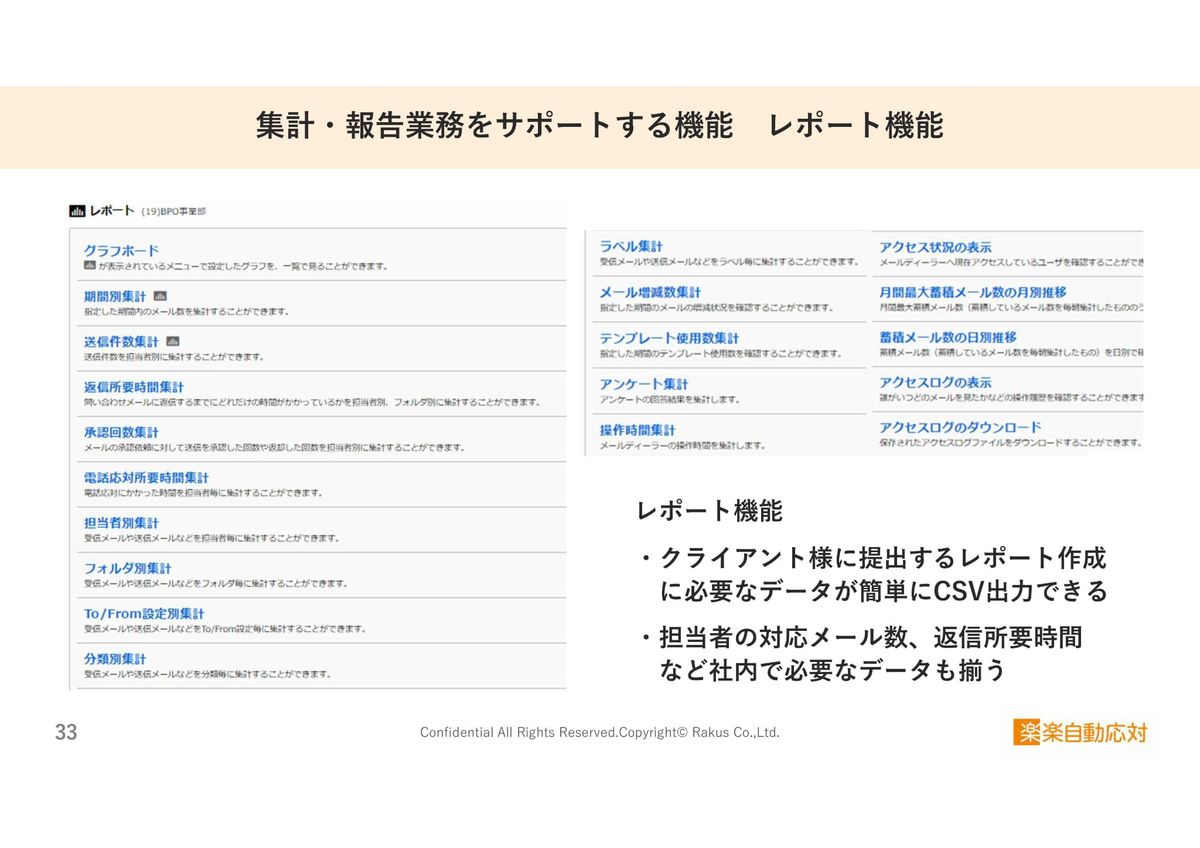Image resolution: width=1200 pixels, height=848 pixels.
Task: Go to メール増減数集計
Action: point(650,292)
